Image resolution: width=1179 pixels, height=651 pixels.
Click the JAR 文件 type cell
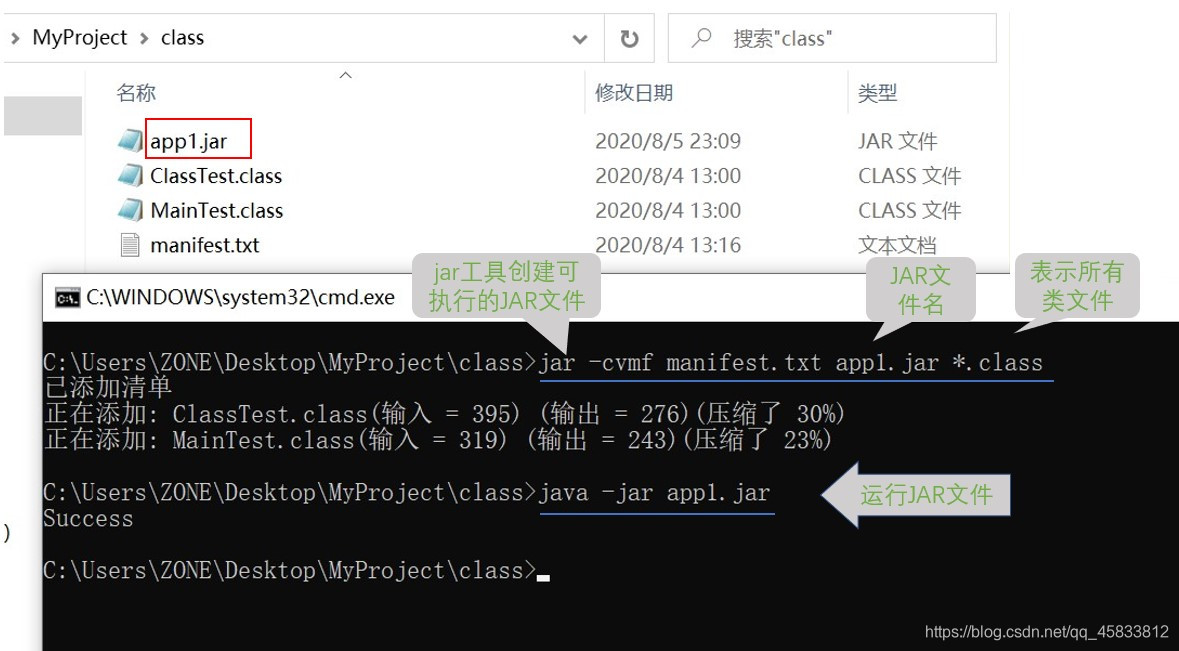pos(898,141)
